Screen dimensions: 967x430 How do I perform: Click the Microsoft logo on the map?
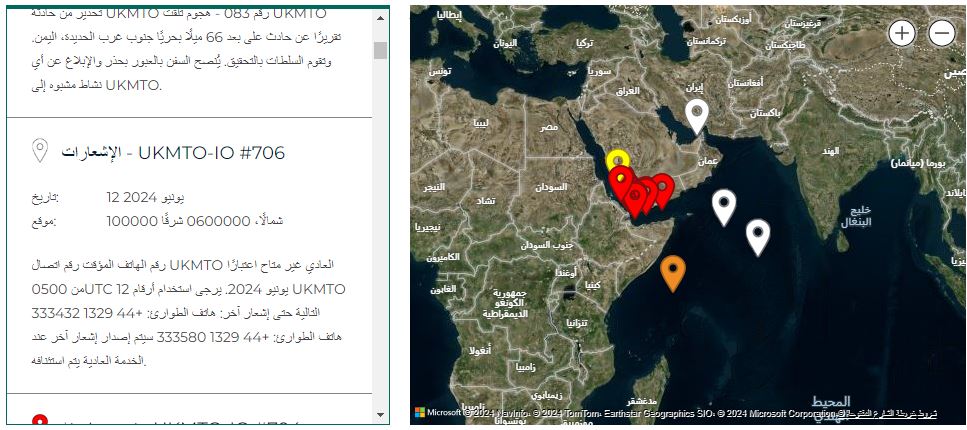click(420, 411)
